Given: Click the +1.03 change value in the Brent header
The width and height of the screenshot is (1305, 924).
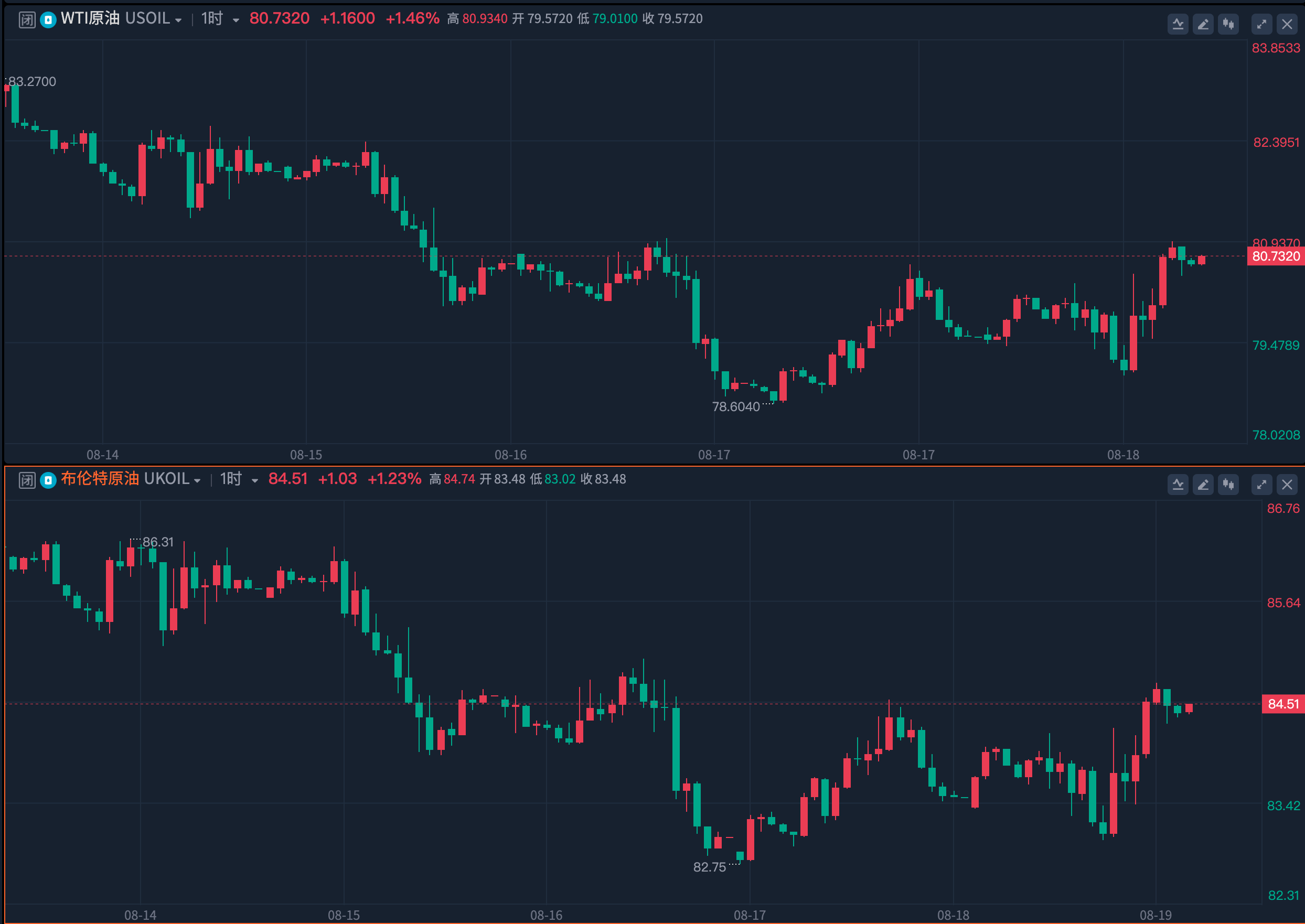Looking at the screenshot, I should 337,478.
